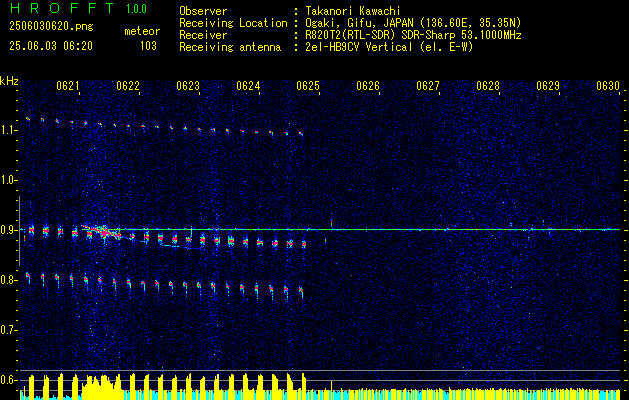Click the 0630 time marker

(608, 85)
